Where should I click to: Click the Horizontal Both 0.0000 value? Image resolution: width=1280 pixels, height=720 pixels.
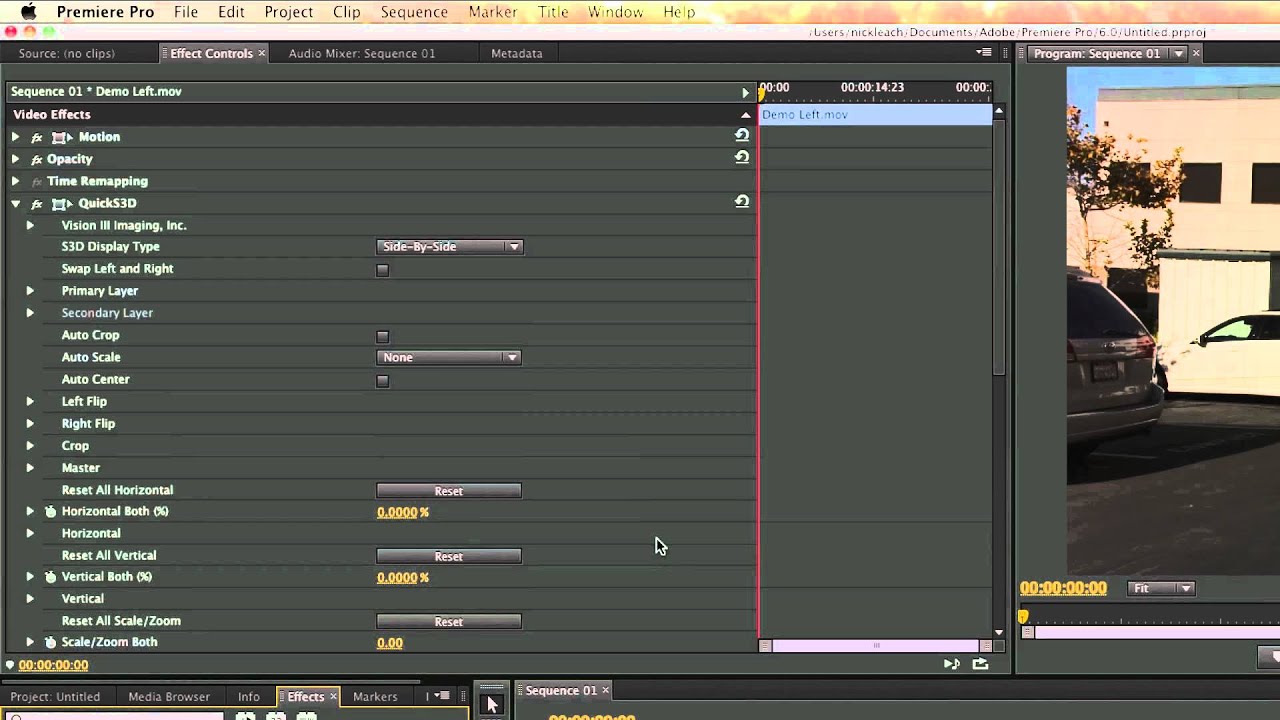pos(397,512)
